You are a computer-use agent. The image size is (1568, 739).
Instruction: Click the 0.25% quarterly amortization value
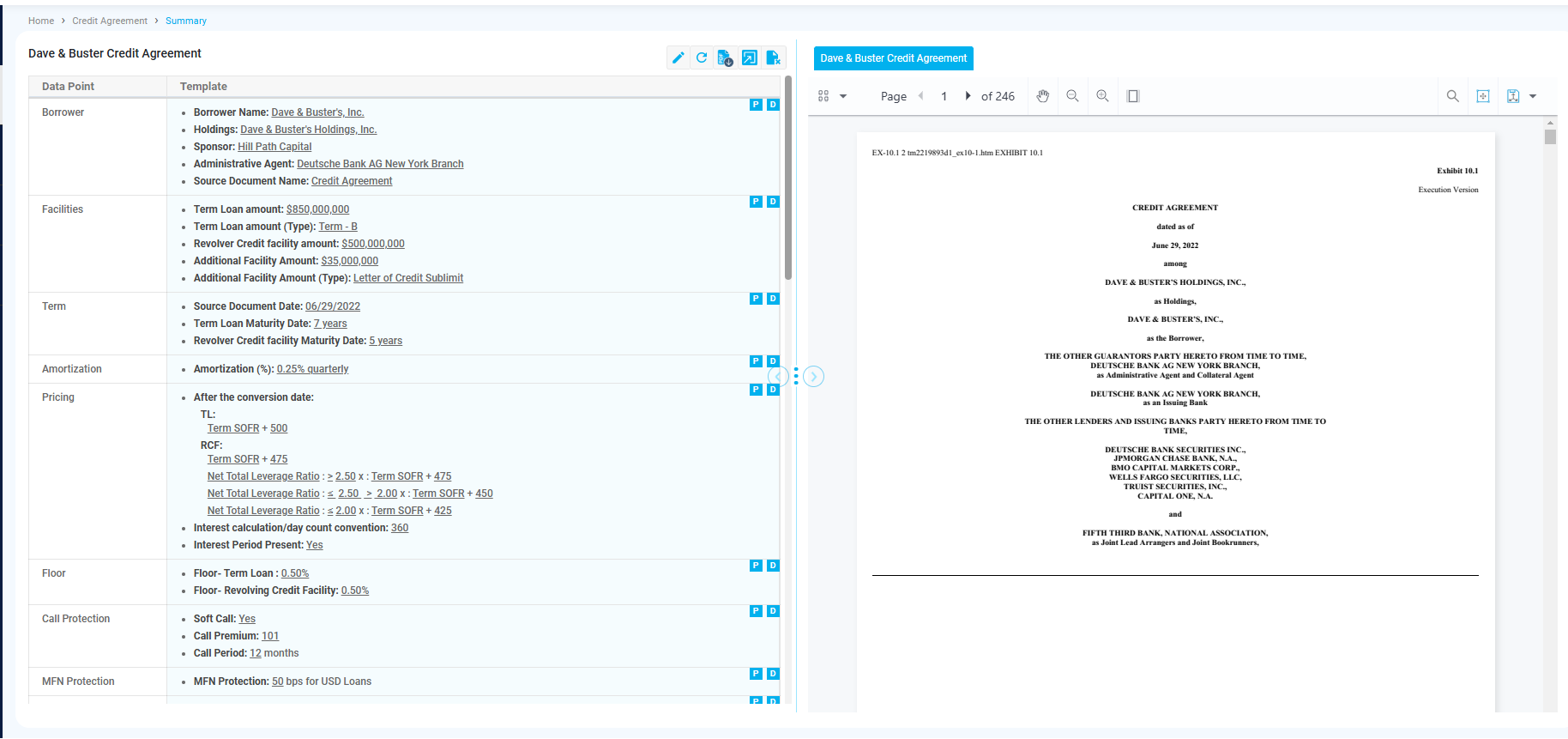click(312, 369)
